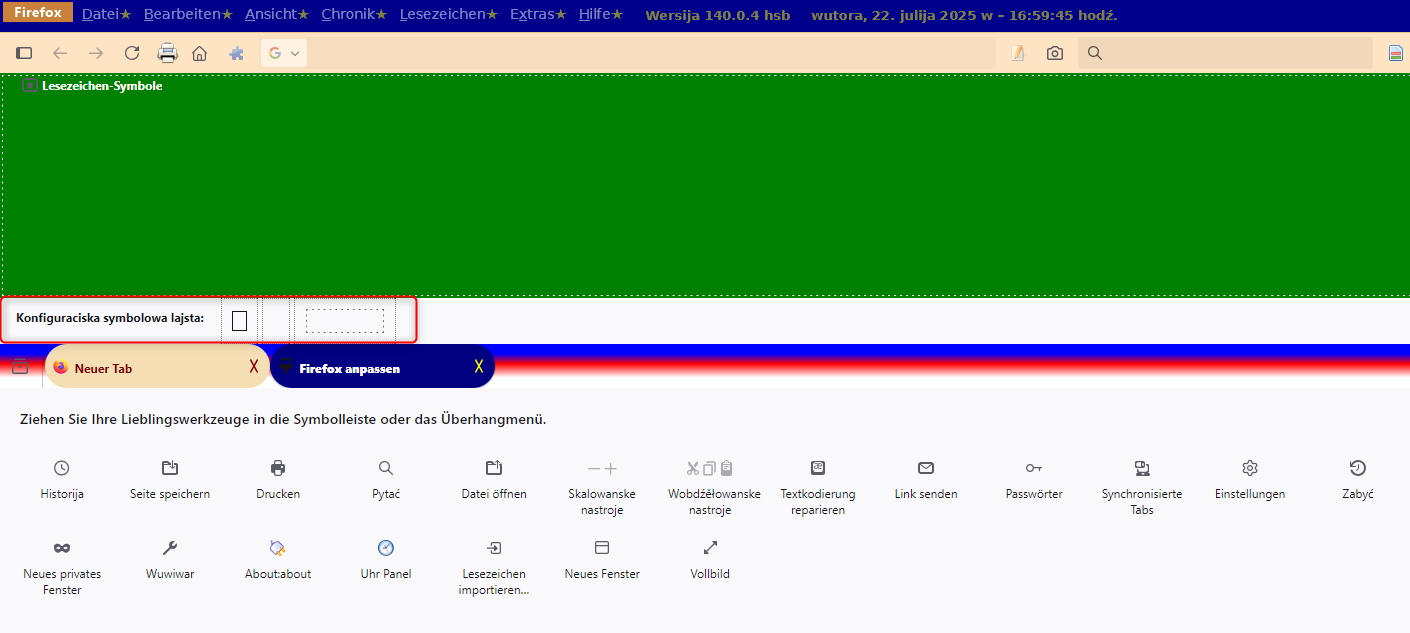Click the small rectangle item in Konfiguraciska lajsta
Image resolution: width=1410 pixels, height=633 pixels.
(239, 320)
